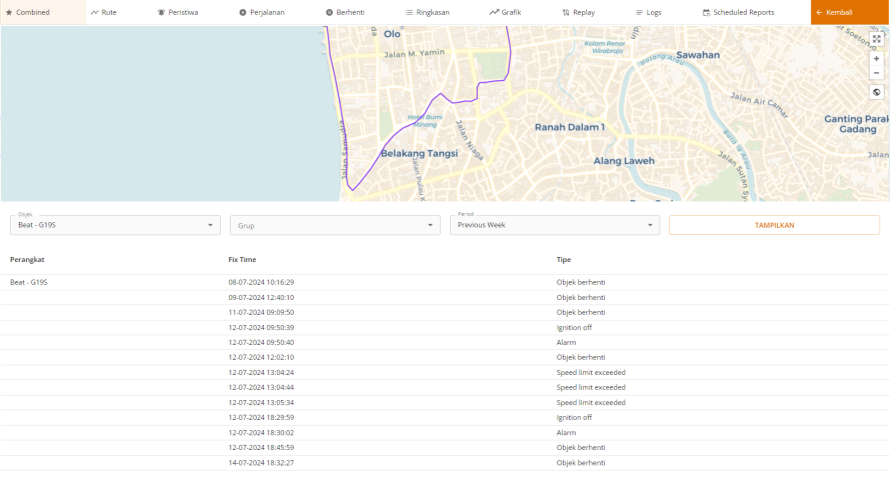Open the Berhenti stops tab
This screenshot has height=500, width=890.
click(x=345, y=12)
